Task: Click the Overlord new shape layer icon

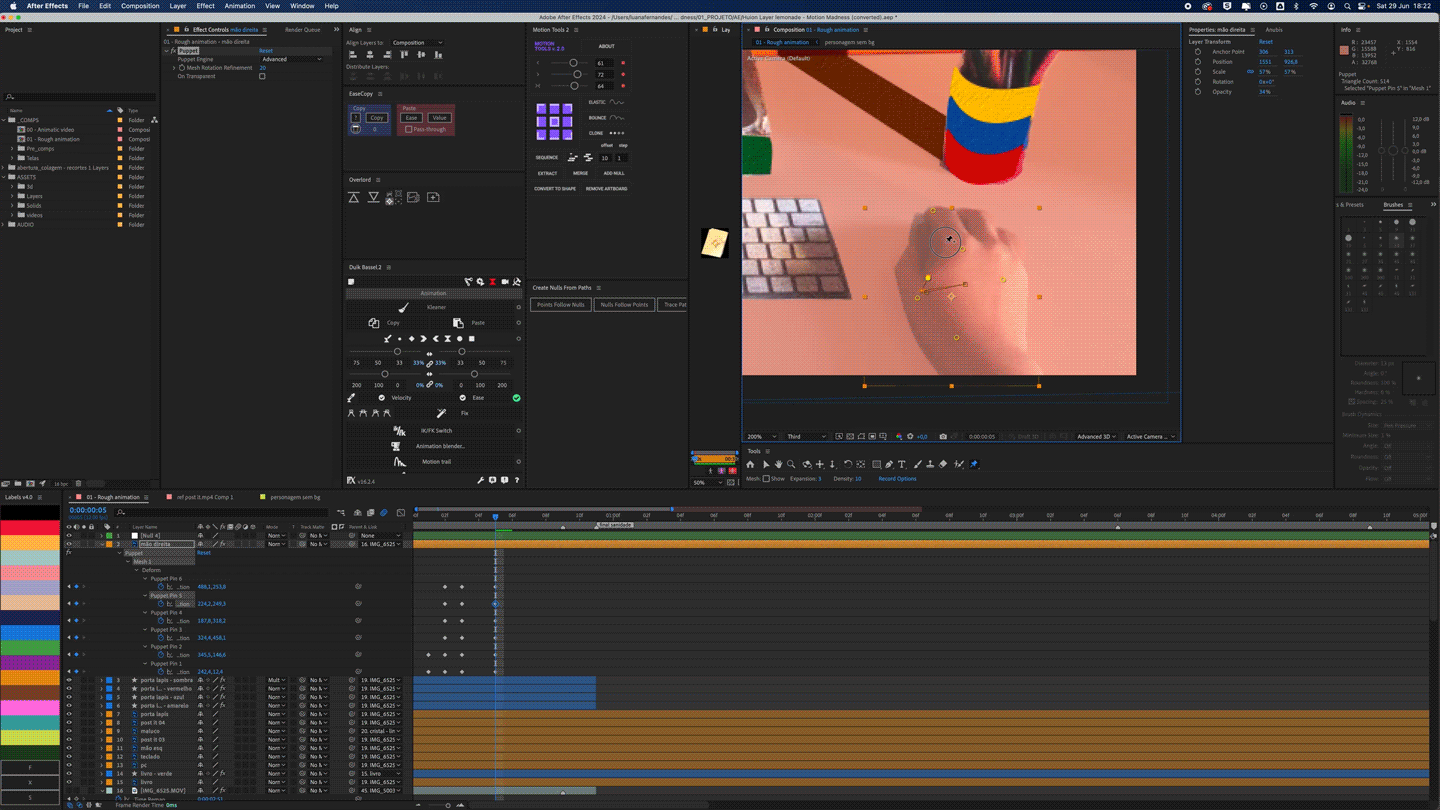Action: coord(433,198)
